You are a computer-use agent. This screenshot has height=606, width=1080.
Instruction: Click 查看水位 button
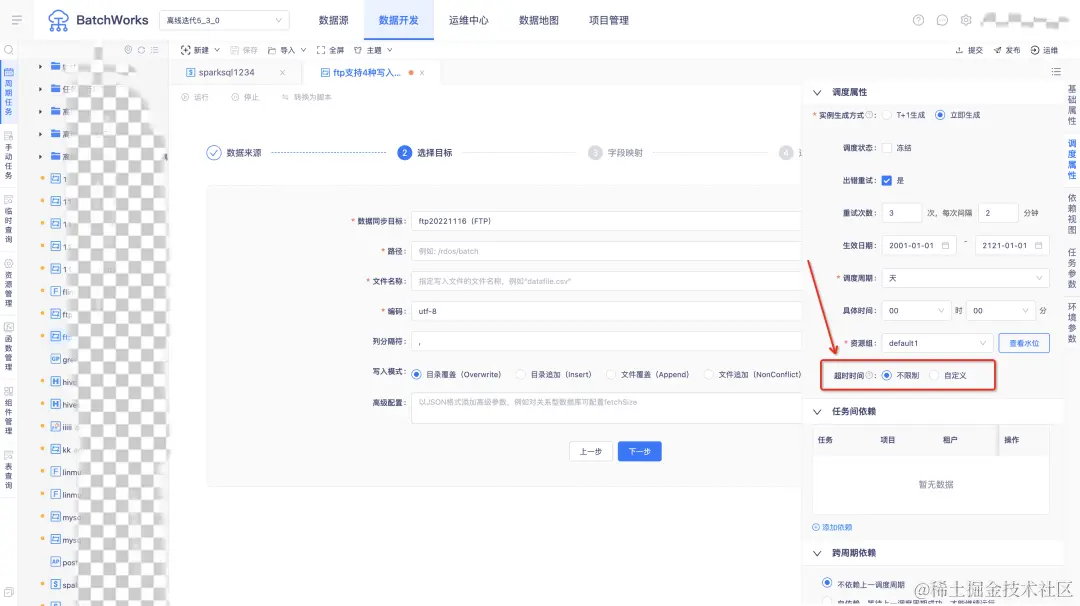1024,343
